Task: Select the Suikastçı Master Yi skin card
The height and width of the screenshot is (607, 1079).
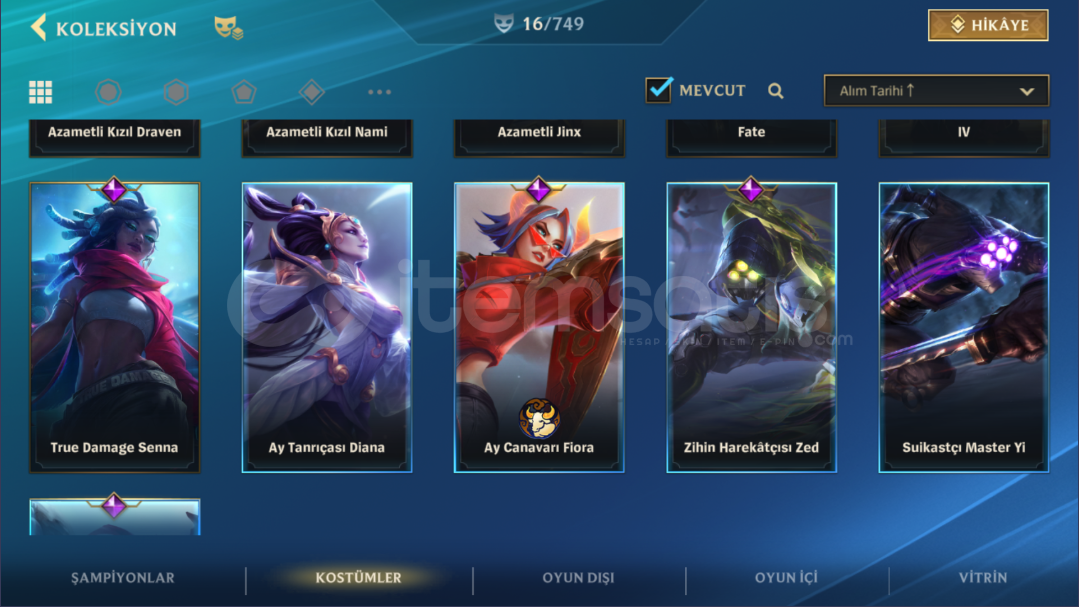Action: pos(963,328)
